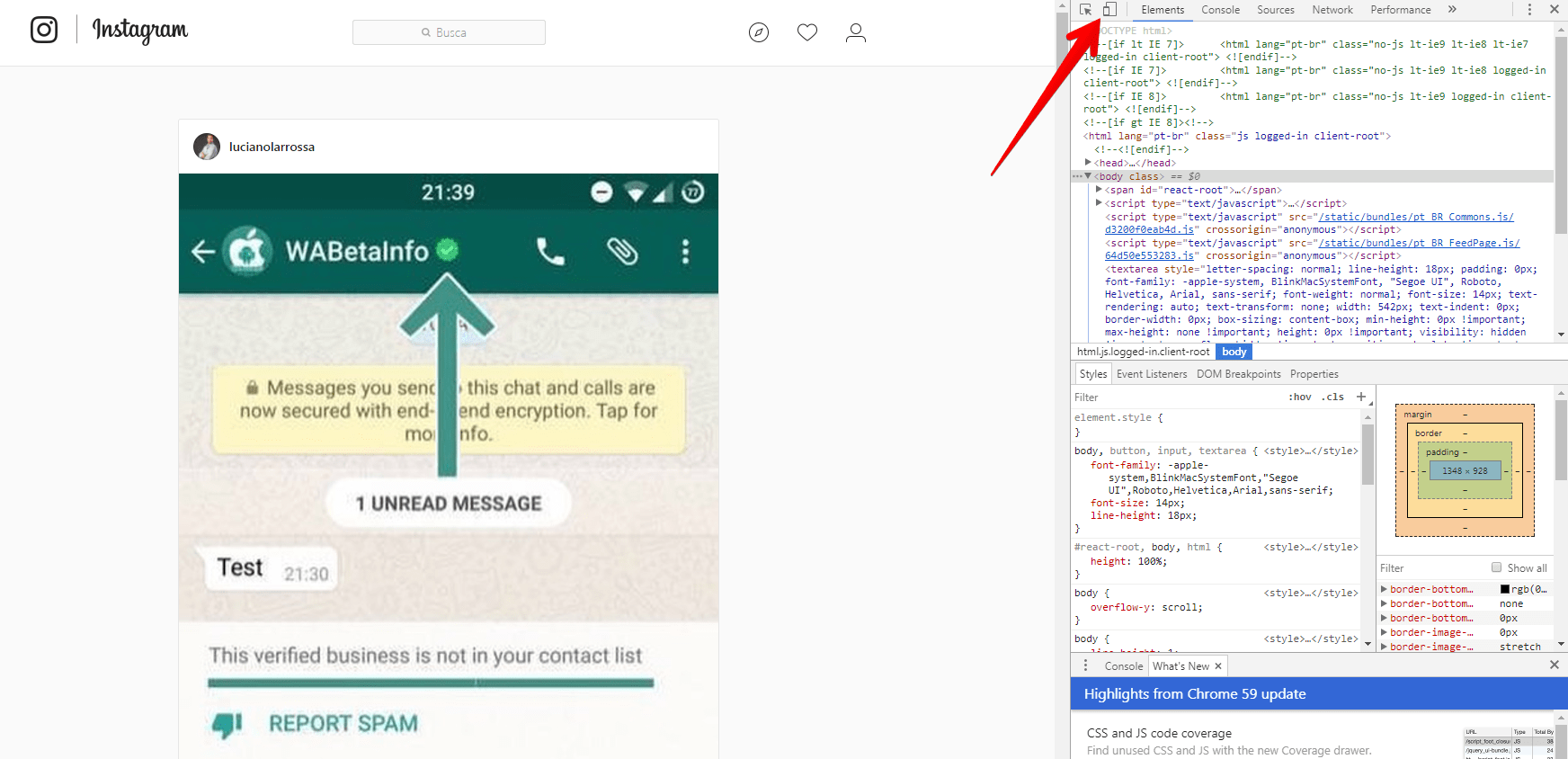
Task: Open the DevTools three-dot customize menu
Action: point(1529,9)
